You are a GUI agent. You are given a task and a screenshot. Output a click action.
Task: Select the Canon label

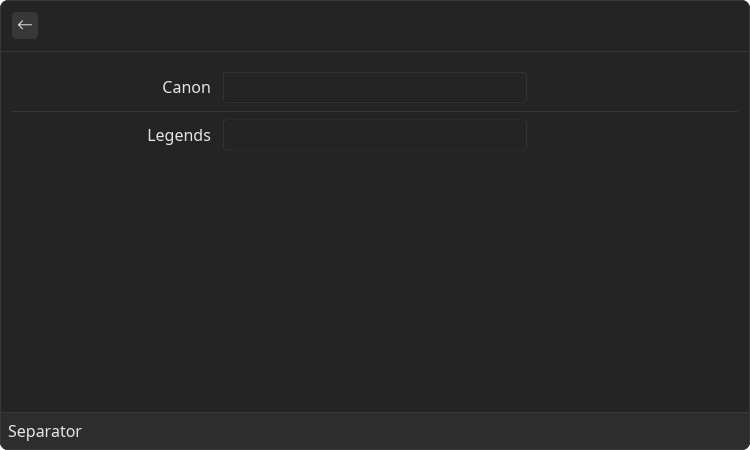(186, 88)
